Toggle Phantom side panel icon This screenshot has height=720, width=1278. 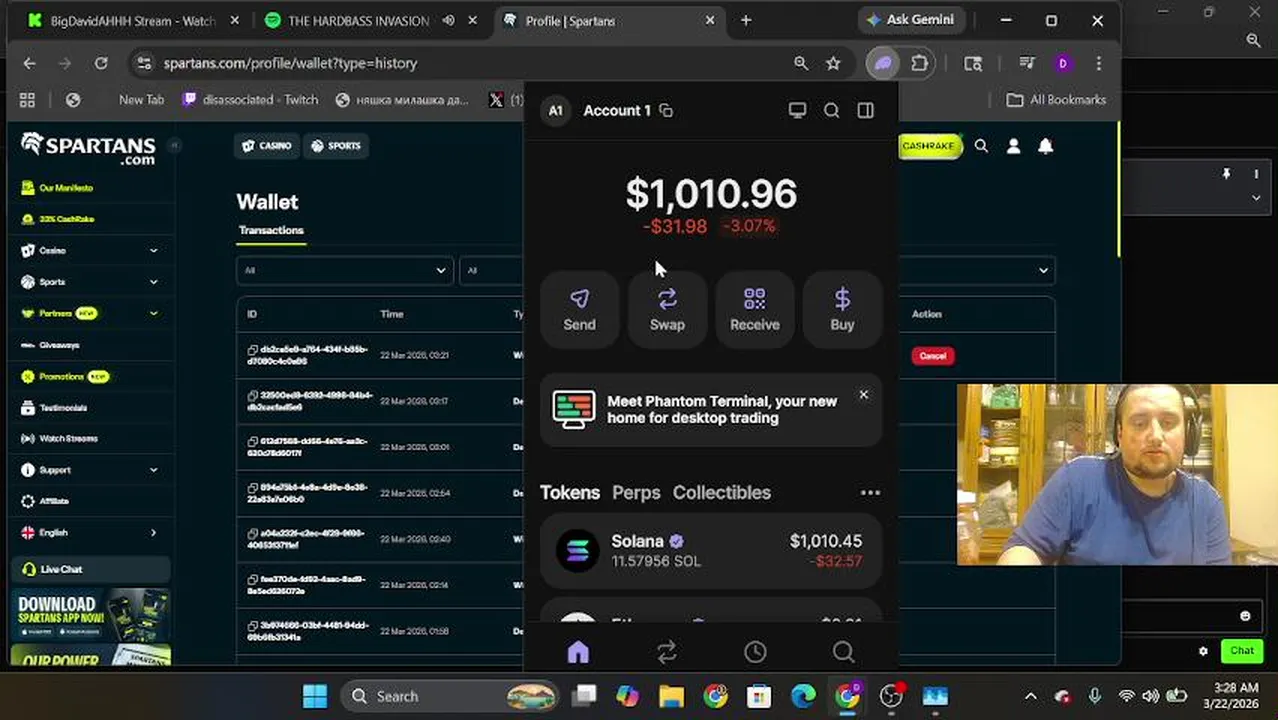(x=866, y=111)
